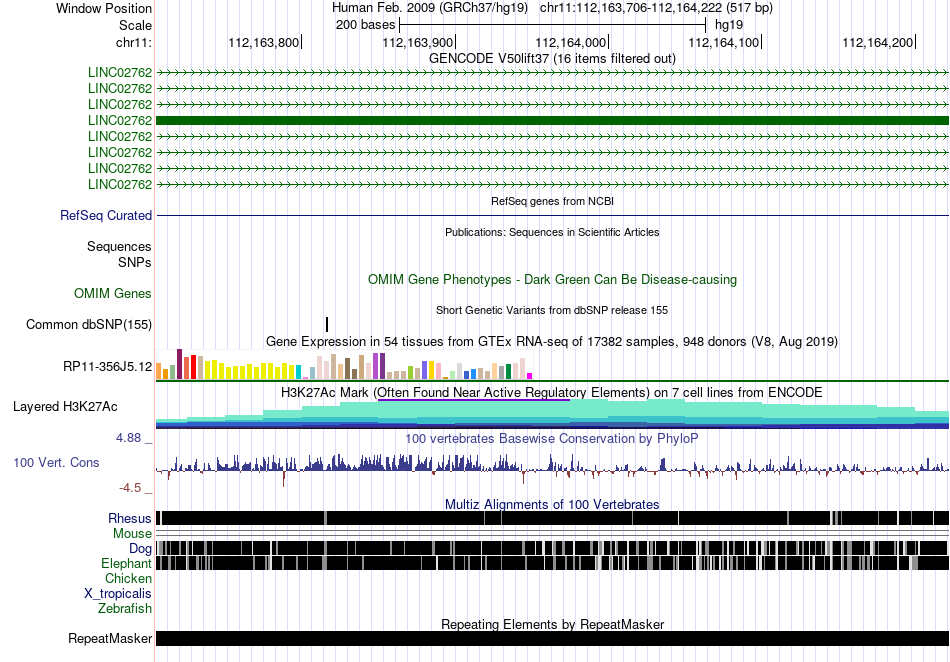Click the '-4.5' lower scale value
This screenshot has width=950, height=662.
(130, 488)
